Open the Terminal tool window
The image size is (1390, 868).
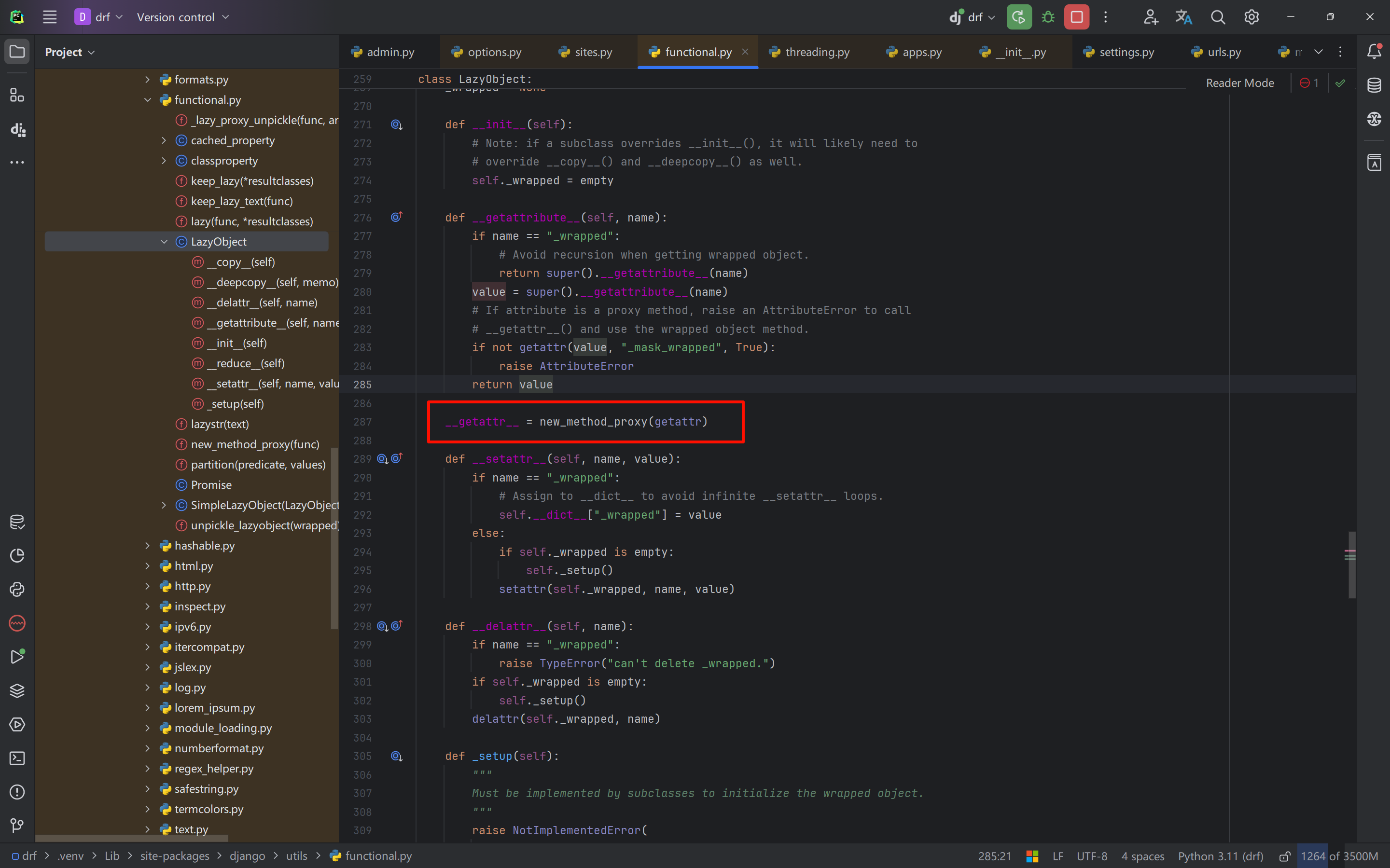point(17,758)
